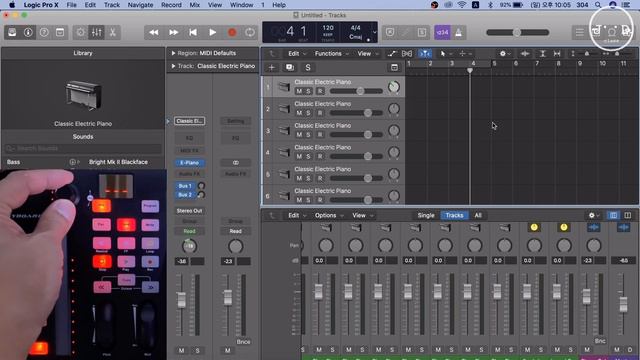This screenshot has height=360, width=640.
Task: Click the Bus 1 send slot
Action: [185, 186]
